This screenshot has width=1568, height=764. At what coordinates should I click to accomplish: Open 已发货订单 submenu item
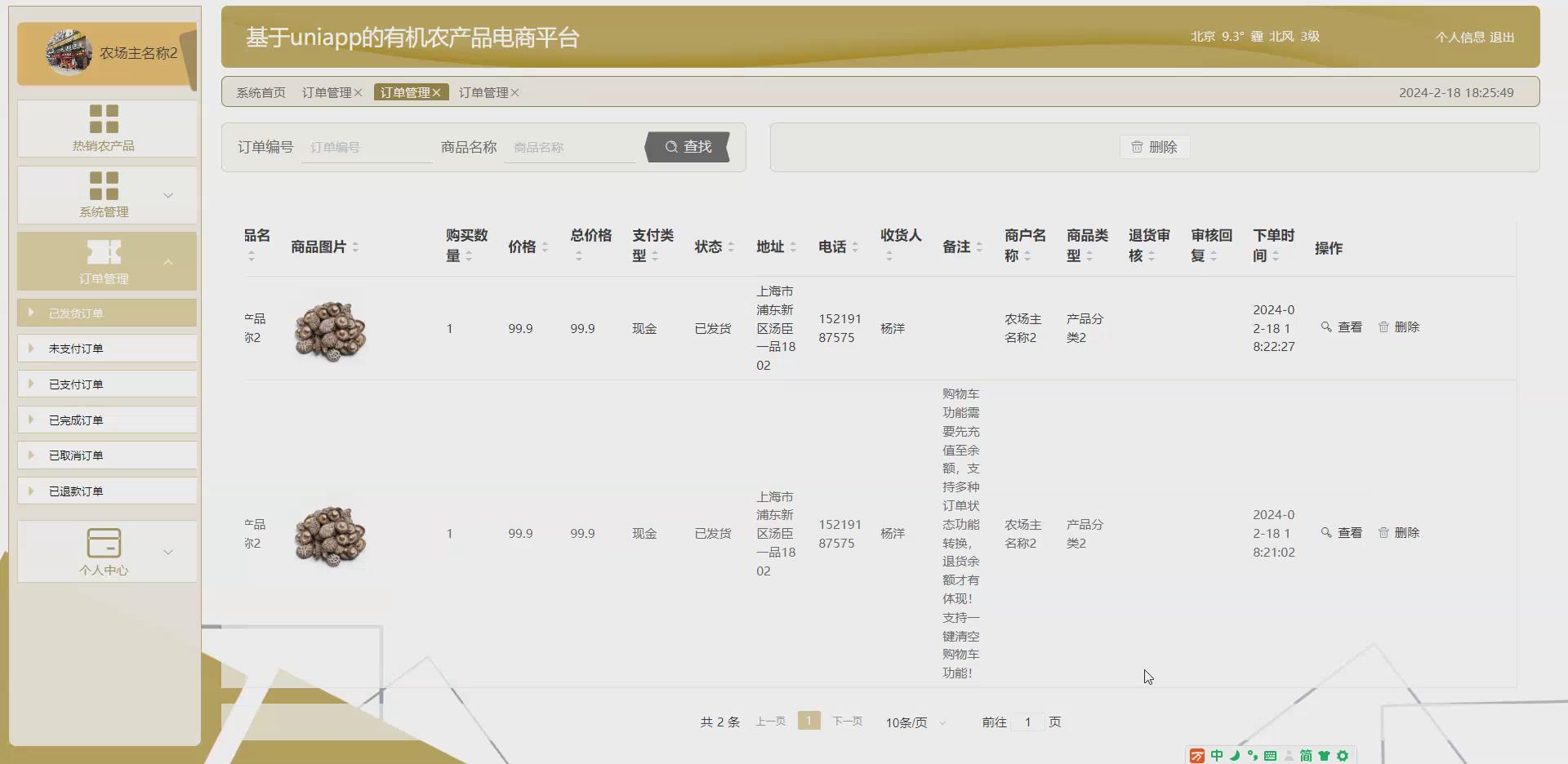tap(107, 313)
